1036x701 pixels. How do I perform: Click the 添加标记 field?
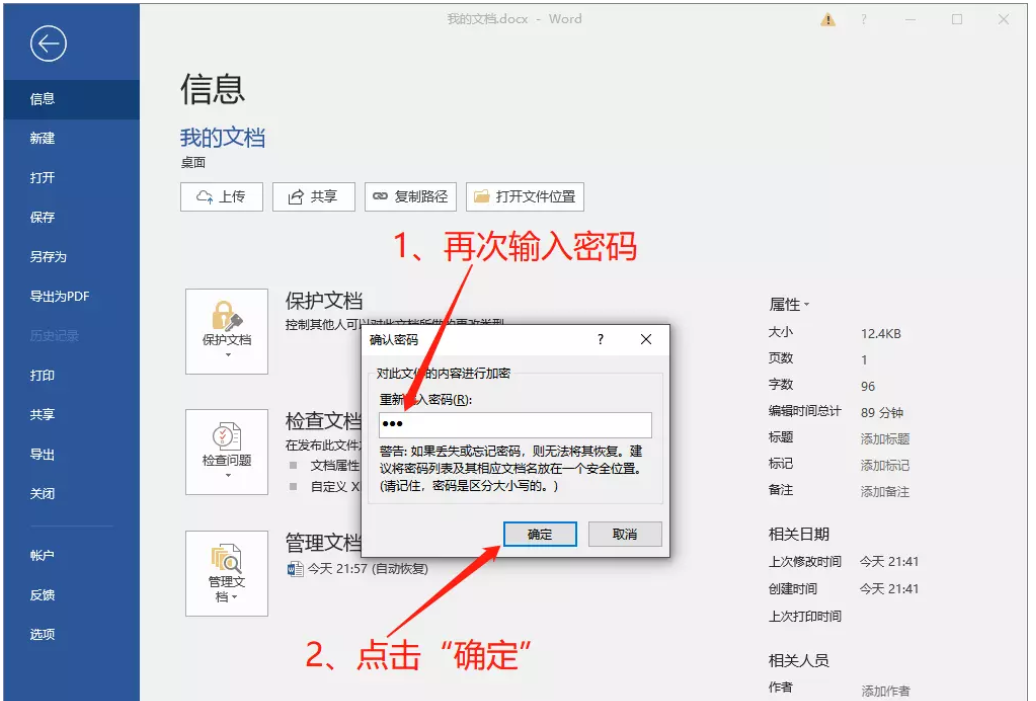(885, 465)
